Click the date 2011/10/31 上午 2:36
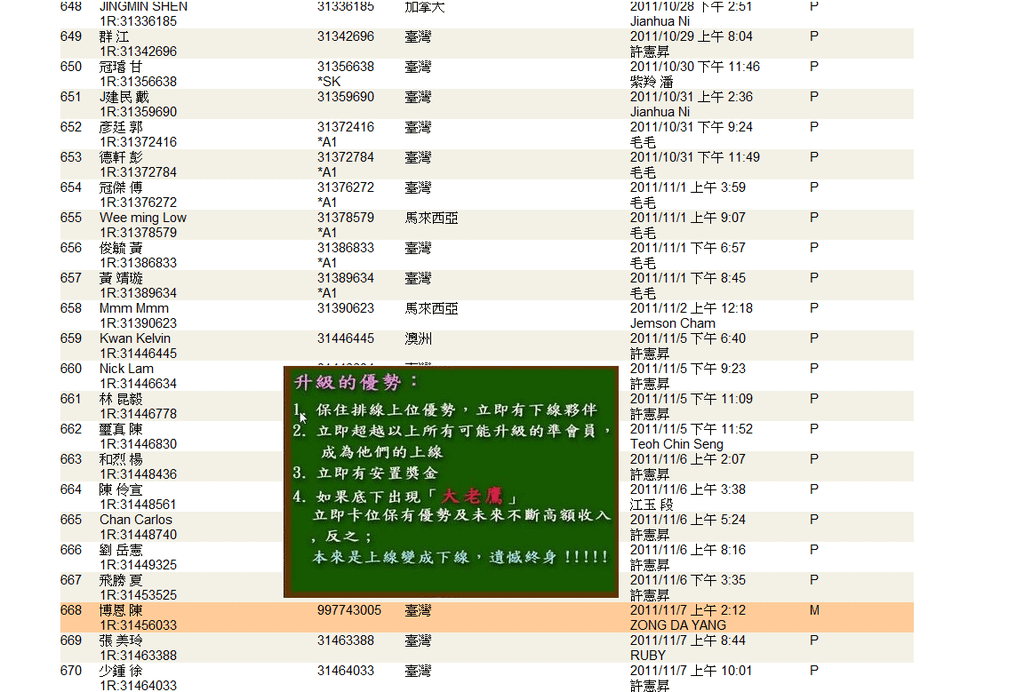Image resolution: width=1024 pixels, height=692 pixels. (691, 97)
